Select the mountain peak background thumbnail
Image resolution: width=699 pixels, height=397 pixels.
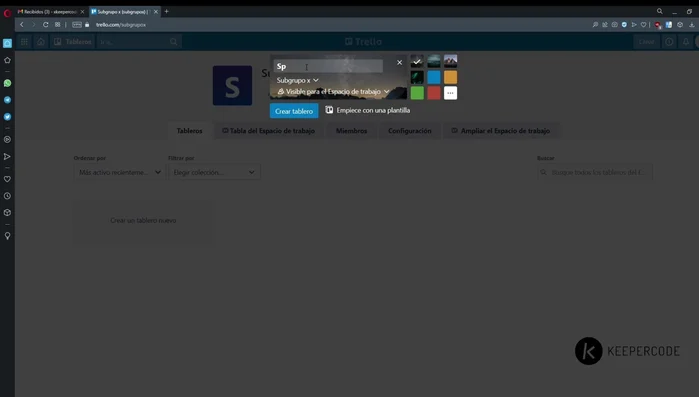[x=450, y=61]
